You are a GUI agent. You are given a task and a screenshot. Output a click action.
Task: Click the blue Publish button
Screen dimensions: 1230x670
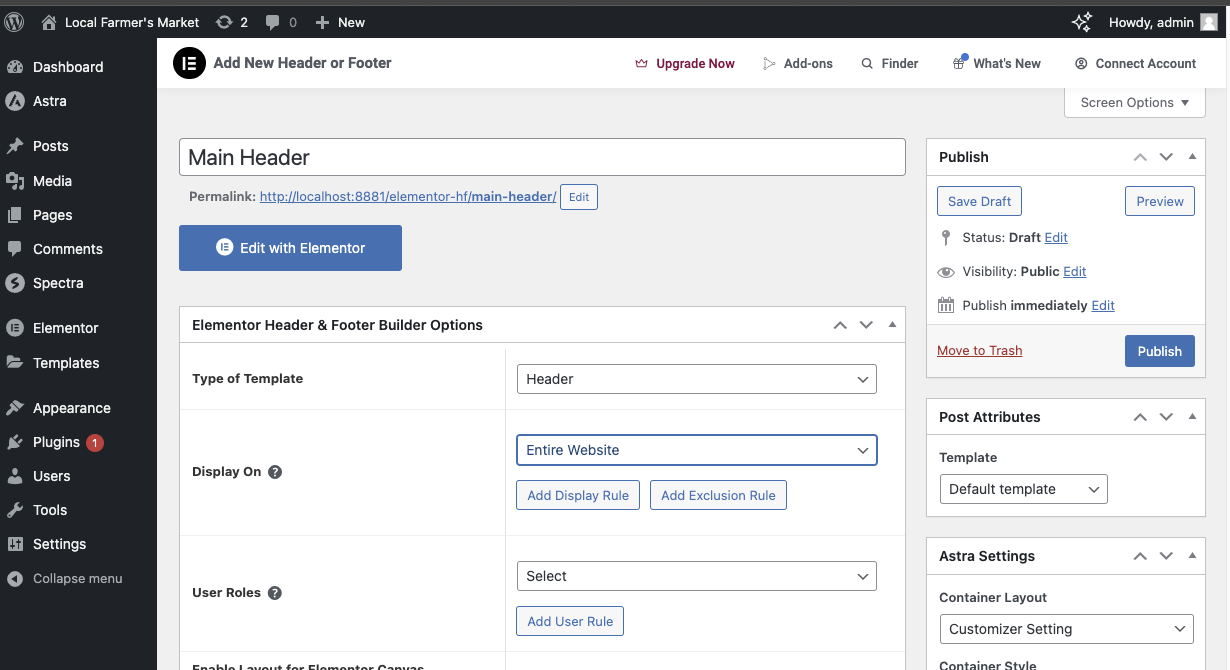coord(1160,351)
